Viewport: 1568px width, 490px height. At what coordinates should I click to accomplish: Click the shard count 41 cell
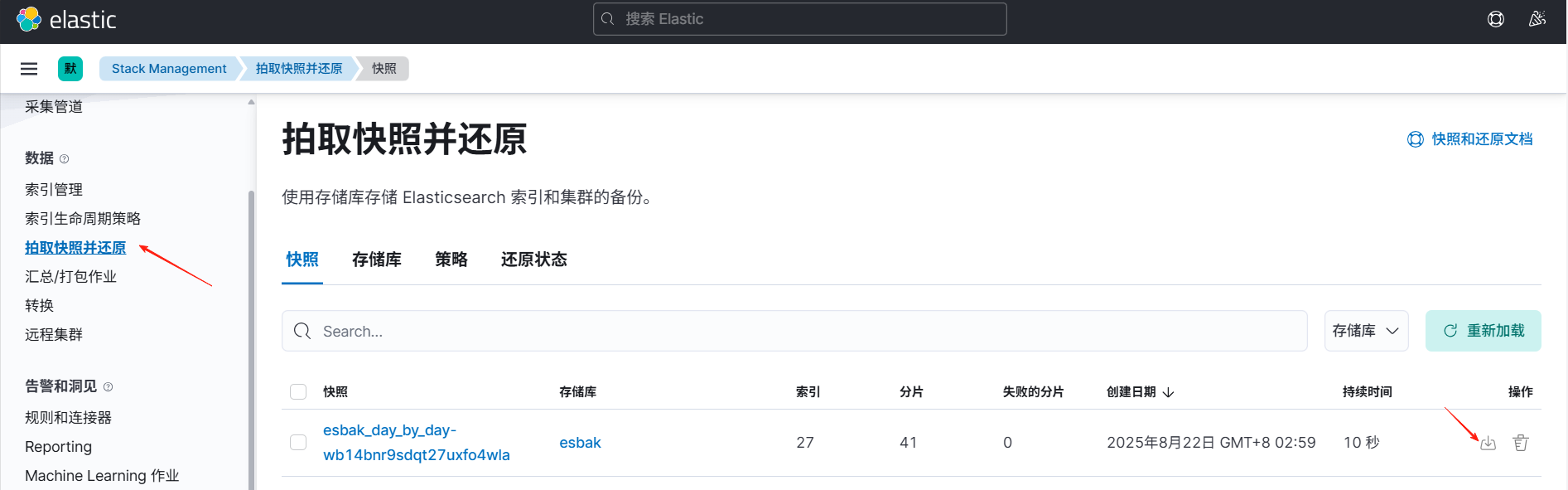[x=908, y=443]
